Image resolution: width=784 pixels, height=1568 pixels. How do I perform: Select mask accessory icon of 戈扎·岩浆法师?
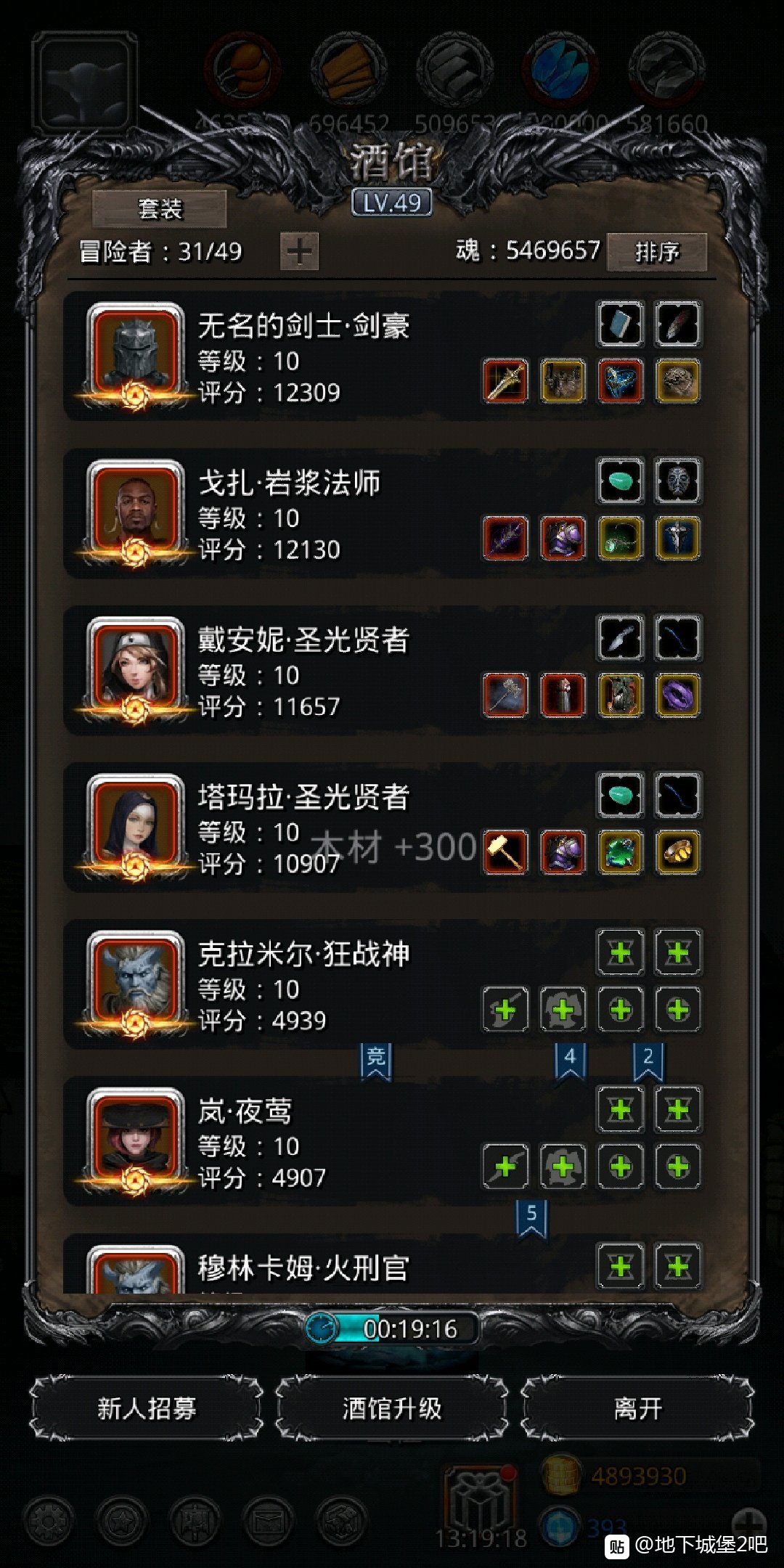click(x=678, y=481)
